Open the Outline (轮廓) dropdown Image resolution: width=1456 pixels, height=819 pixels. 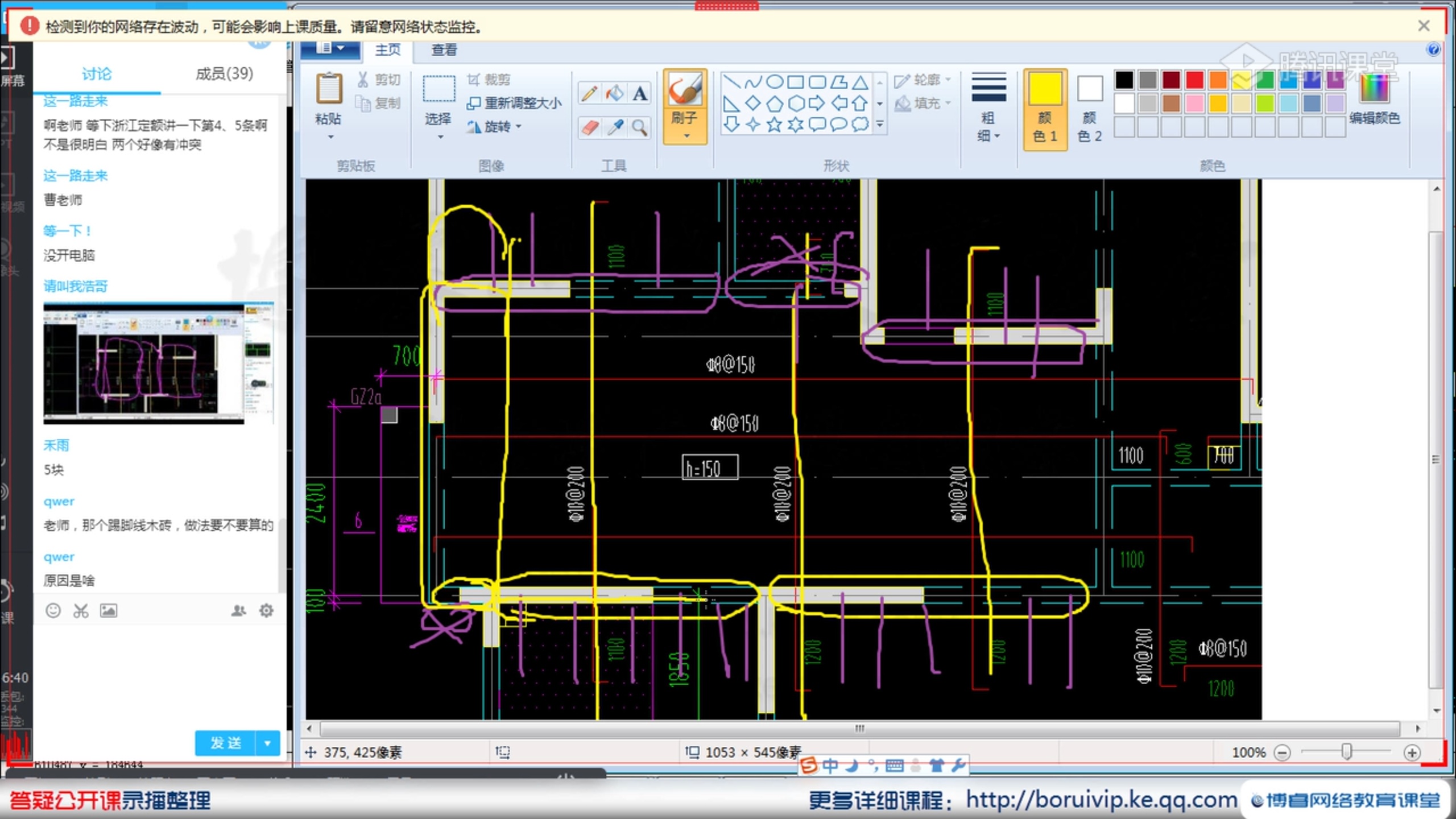click(923, 80)
